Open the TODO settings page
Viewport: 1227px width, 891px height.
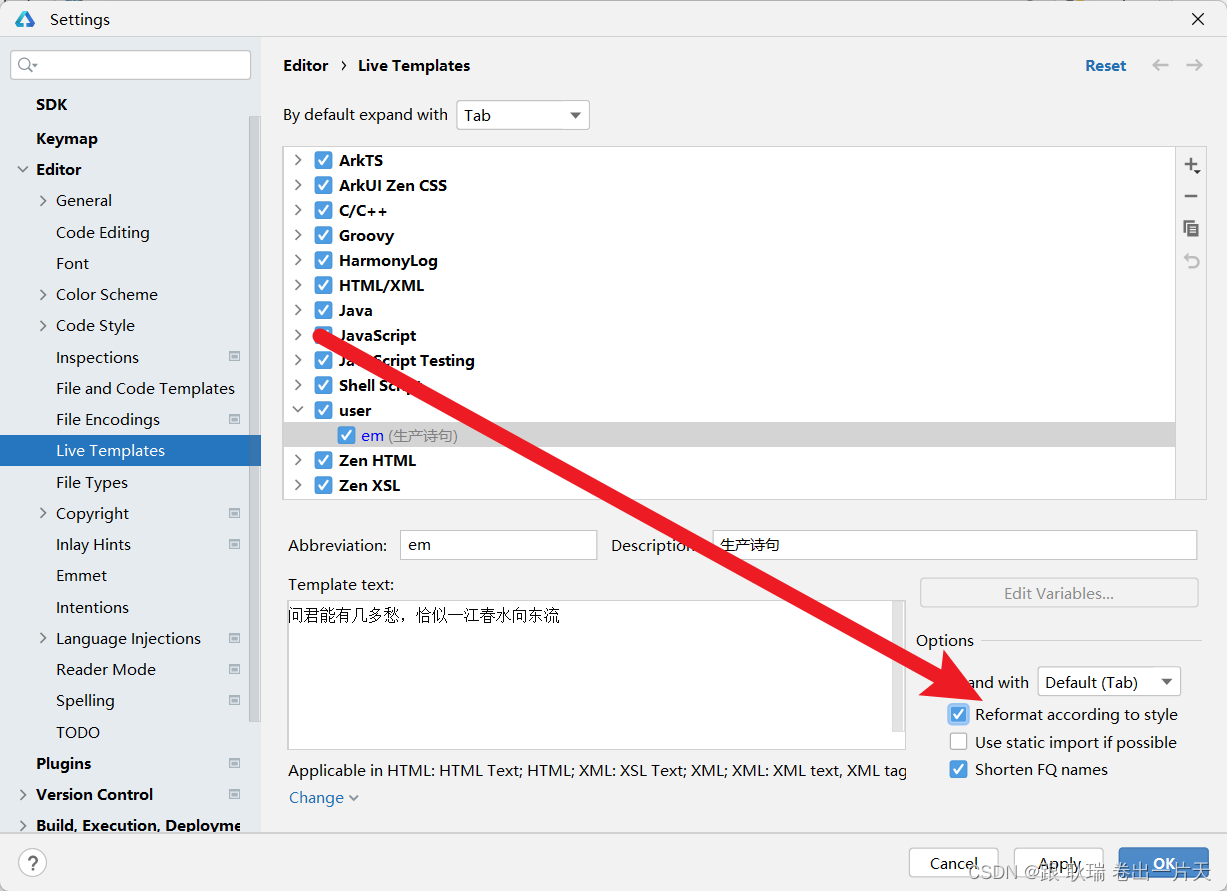coord(78,732)
